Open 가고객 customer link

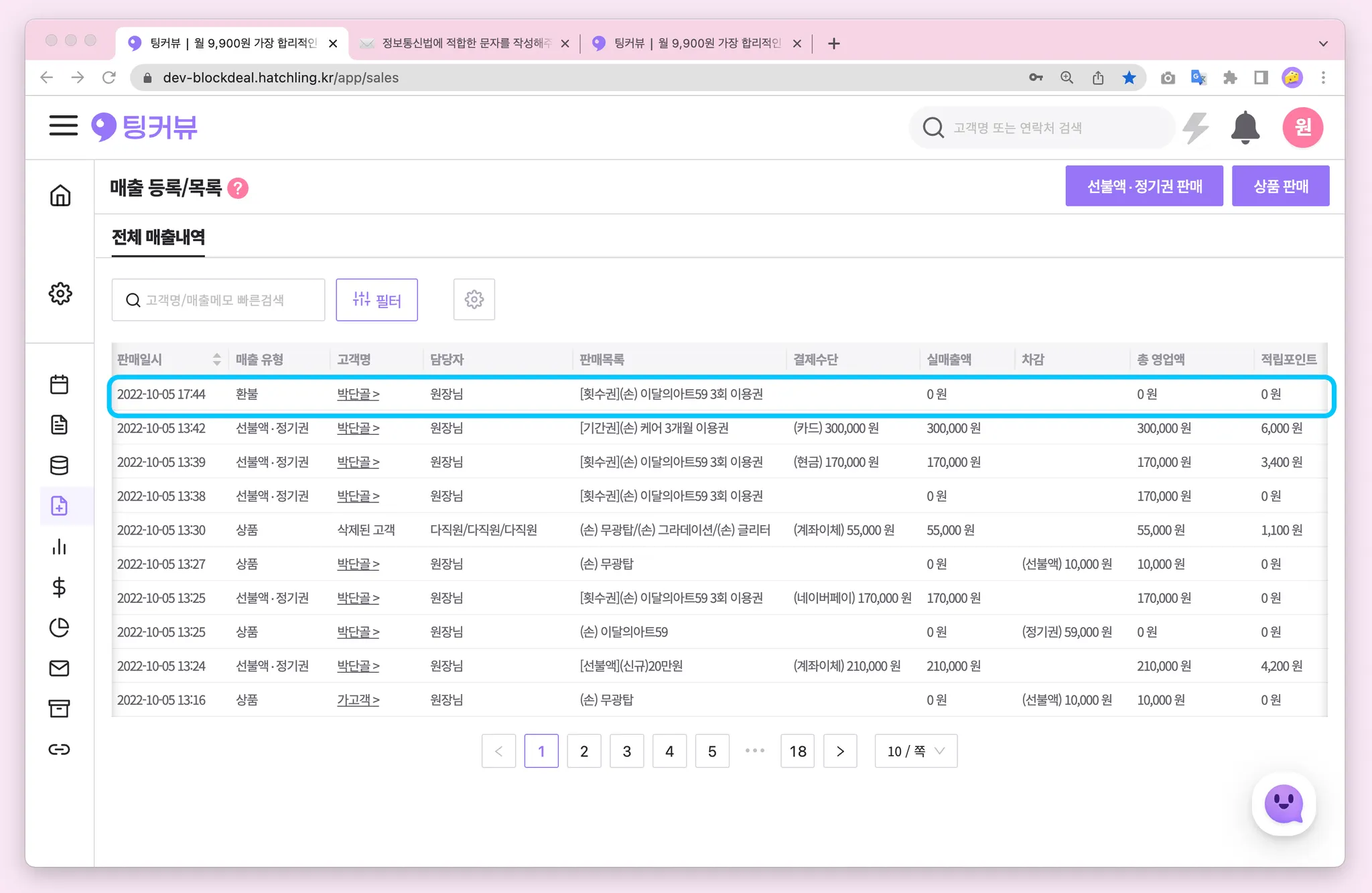pyautogui.click(x=358, y=700)
